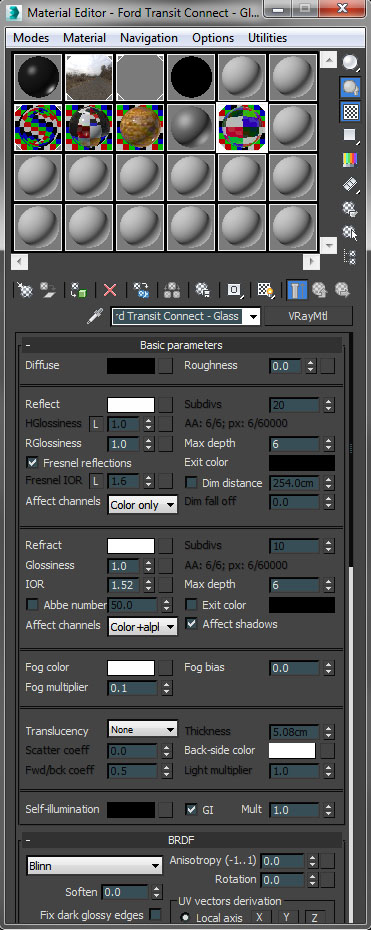This screenshot has height=930, width=371.
Task: Open reflection Affect channels Color only dropdown
Action: coord(143,505)
